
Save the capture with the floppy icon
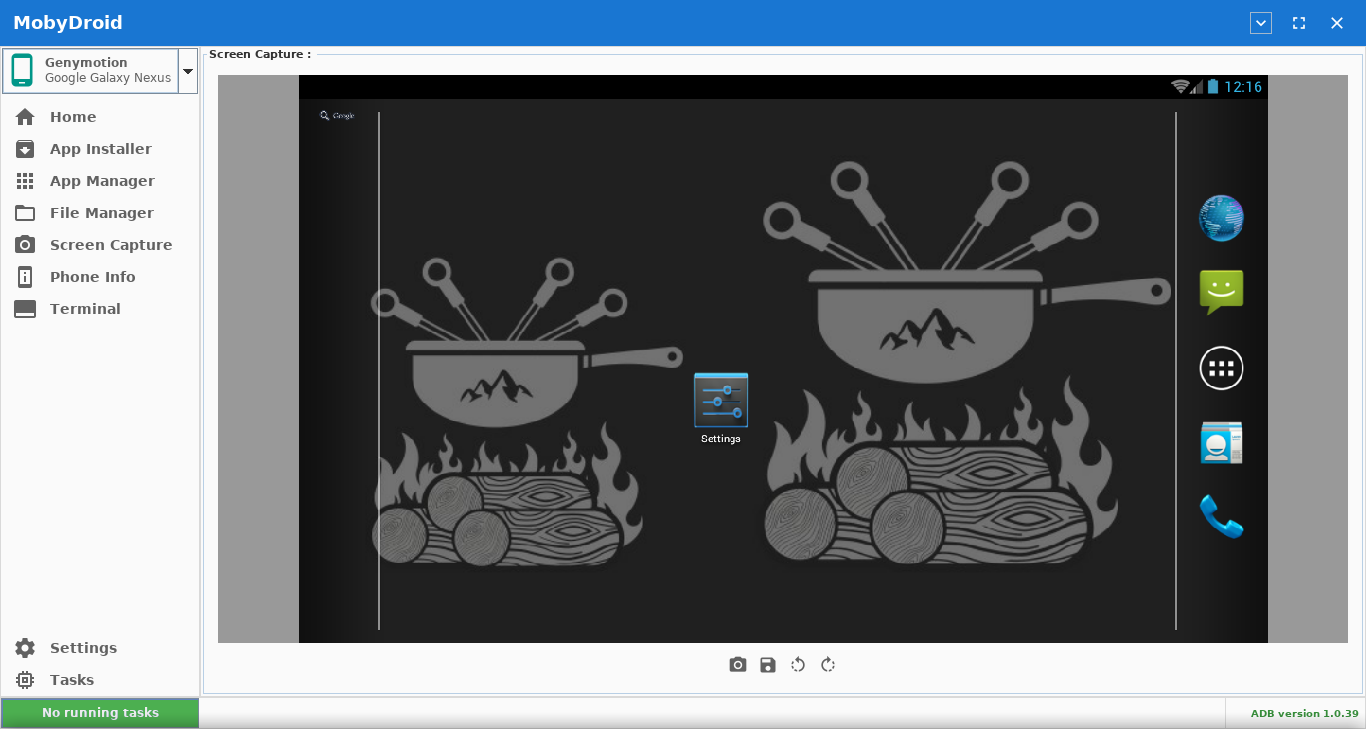click(768, 665)
